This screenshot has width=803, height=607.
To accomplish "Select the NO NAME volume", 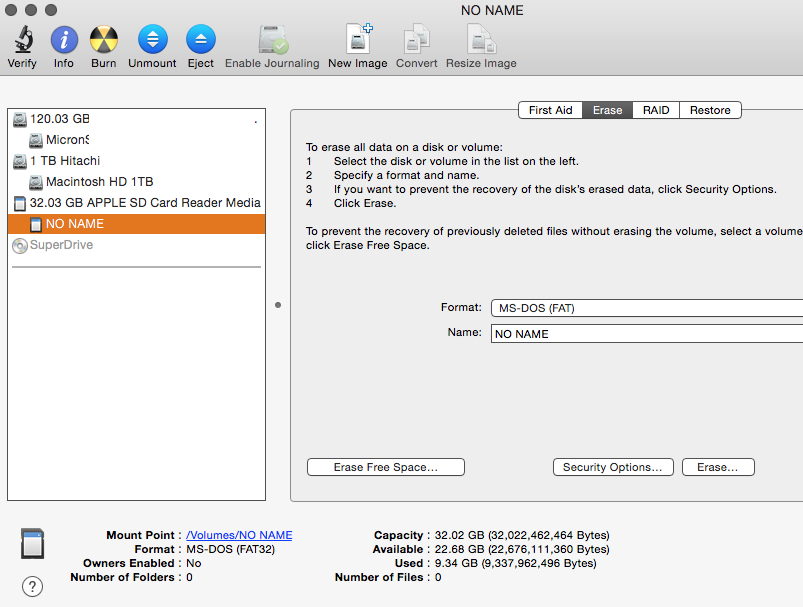I will tap(136, 224).
